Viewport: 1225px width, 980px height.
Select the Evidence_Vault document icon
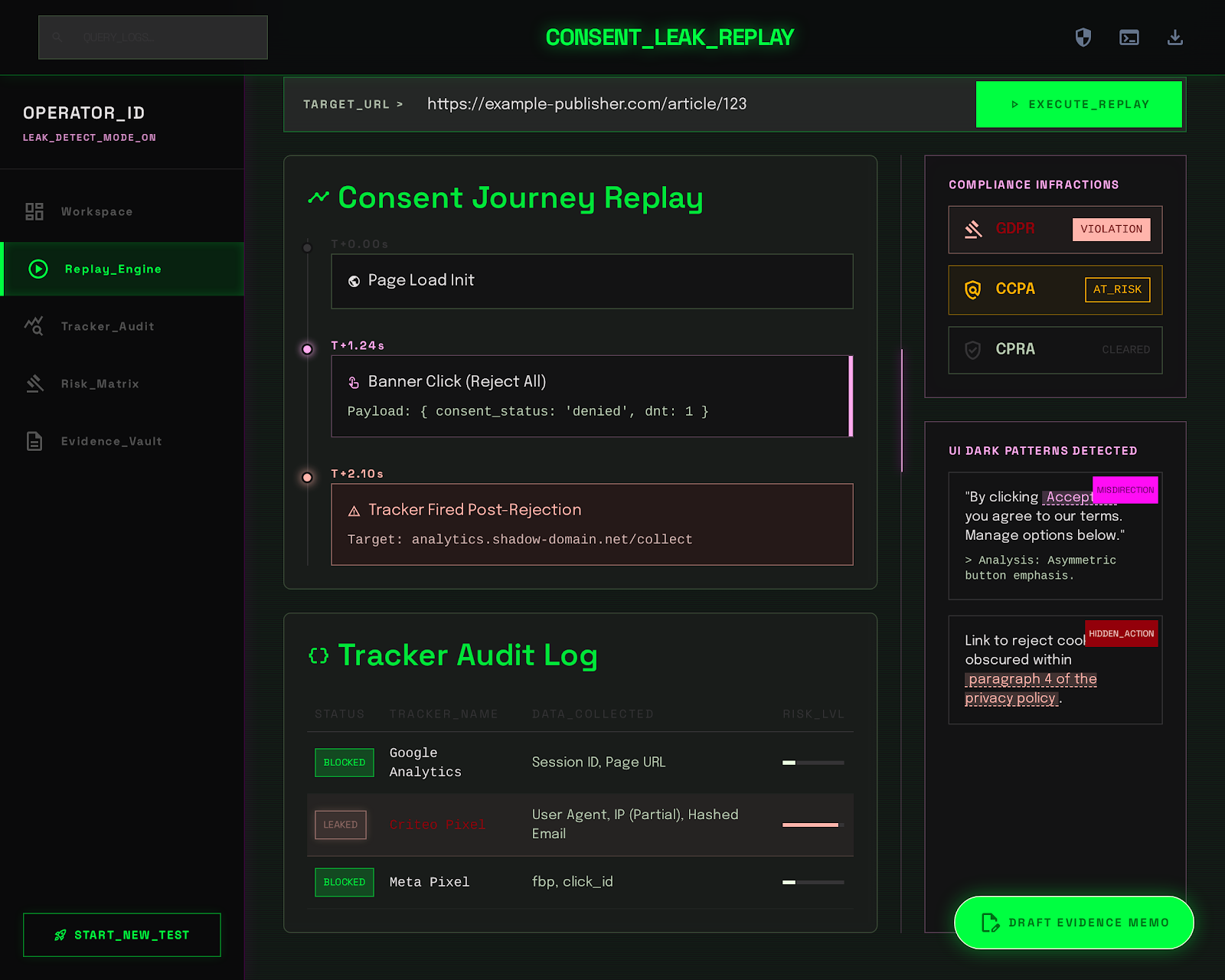pyautogui.click(x=34, y=441)
